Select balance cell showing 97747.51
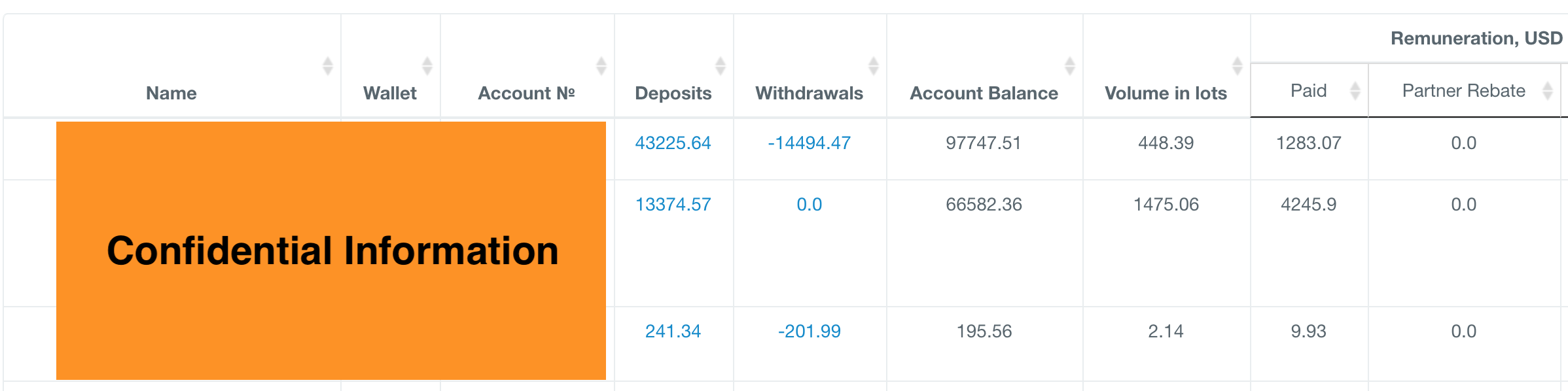 click(984, 143)
